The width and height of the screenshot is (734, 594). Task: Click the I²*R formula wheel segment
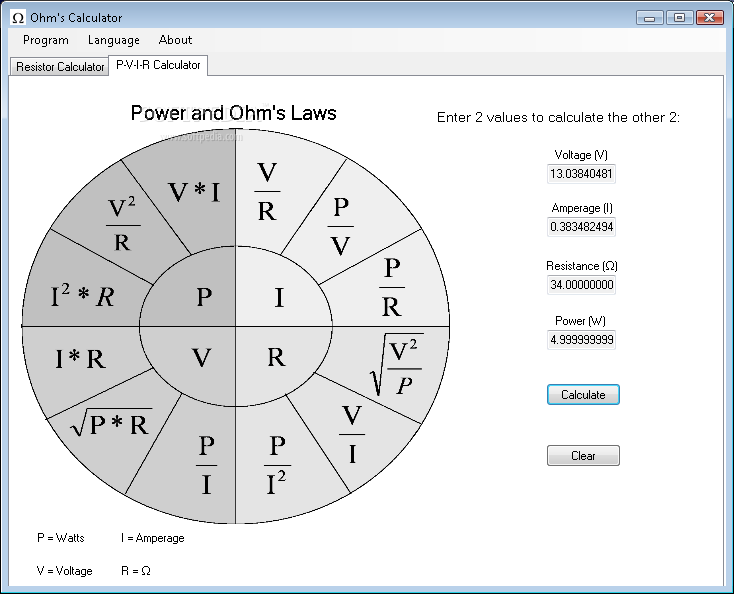tap(82, 296)
